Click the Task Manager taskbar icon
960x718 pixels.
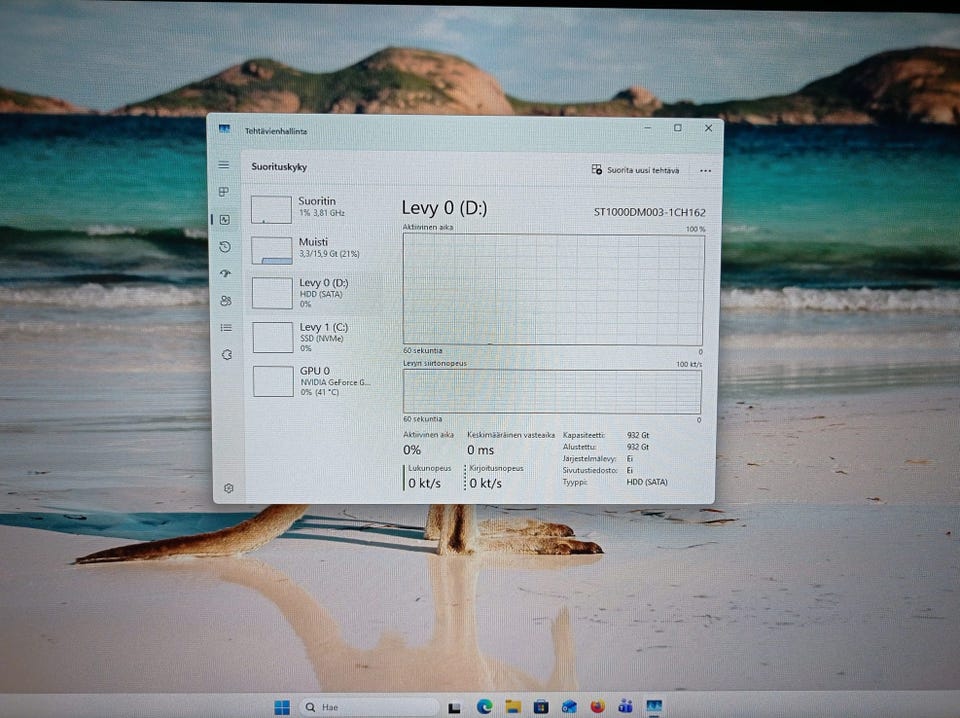coord(654,706)
